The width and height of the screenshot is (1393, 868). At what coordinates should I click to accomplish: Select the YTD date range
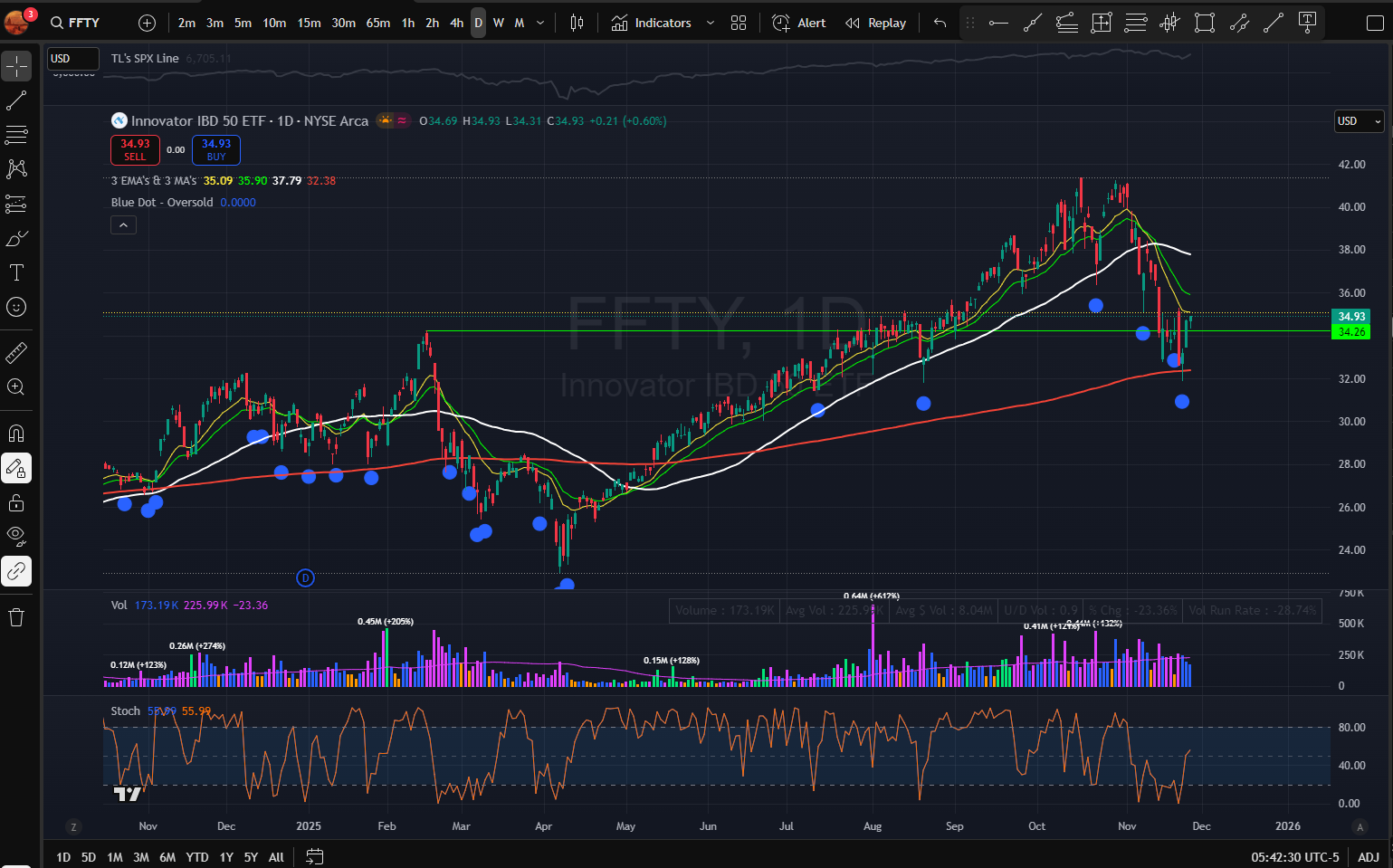point(197,857)
